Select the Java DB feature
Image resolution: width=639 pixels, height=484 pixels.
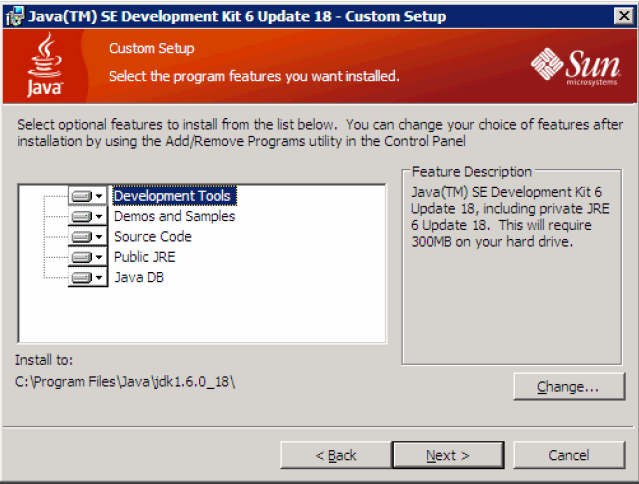tap(139, 277)
